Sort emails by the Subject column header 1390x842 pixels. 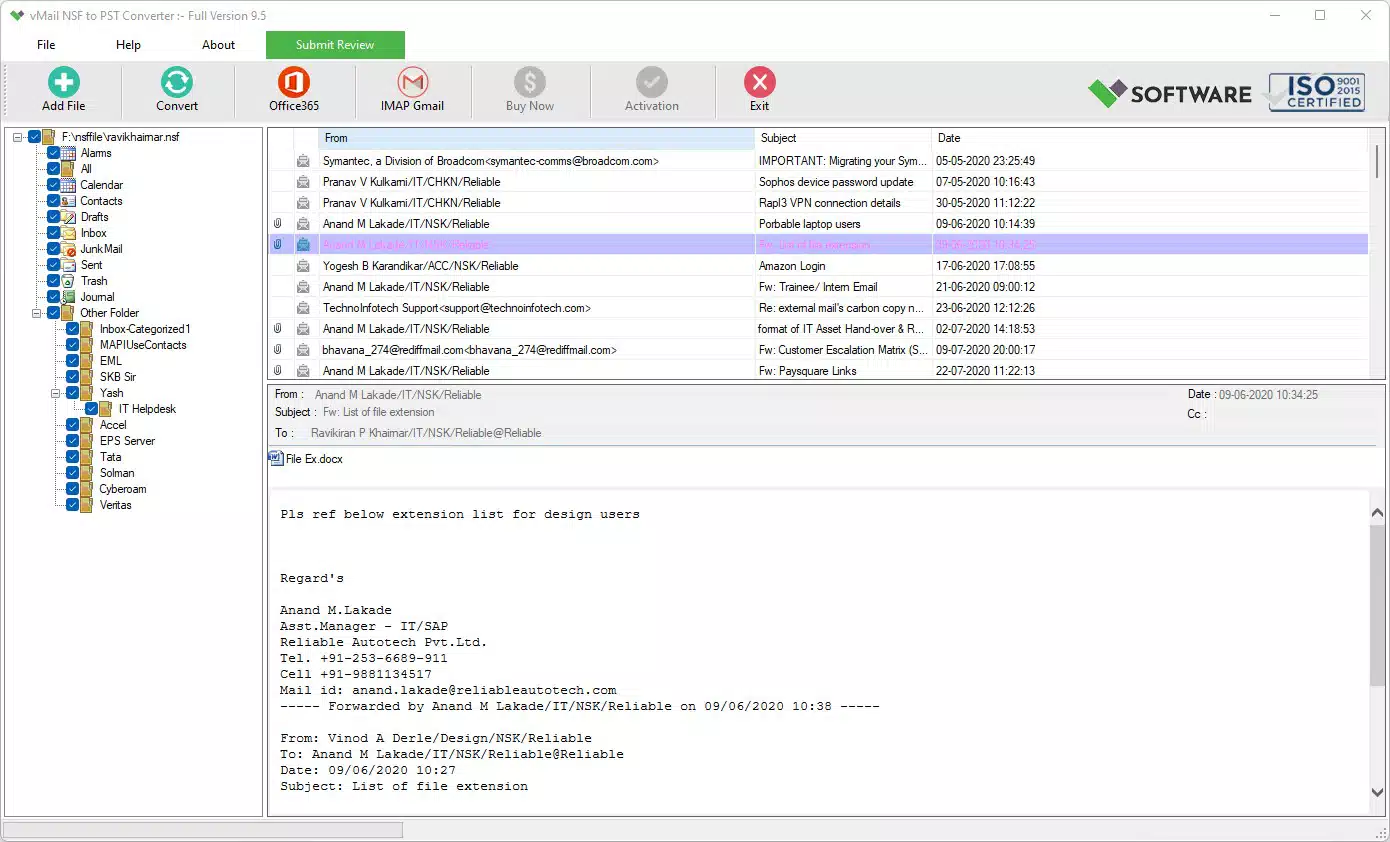tap(843, 138)
